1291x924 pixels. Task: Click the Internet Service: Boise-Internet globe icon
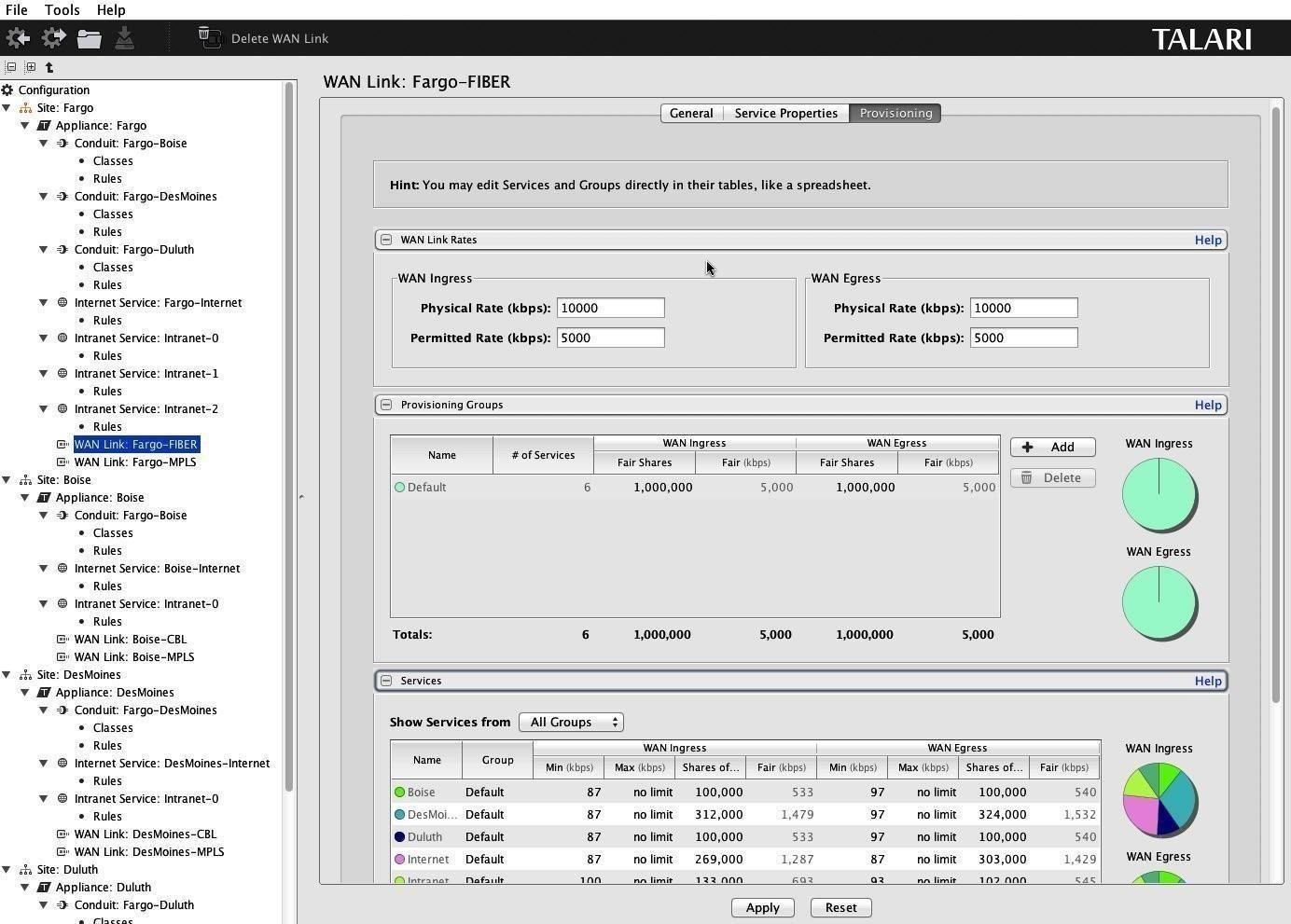click(62, 569)
